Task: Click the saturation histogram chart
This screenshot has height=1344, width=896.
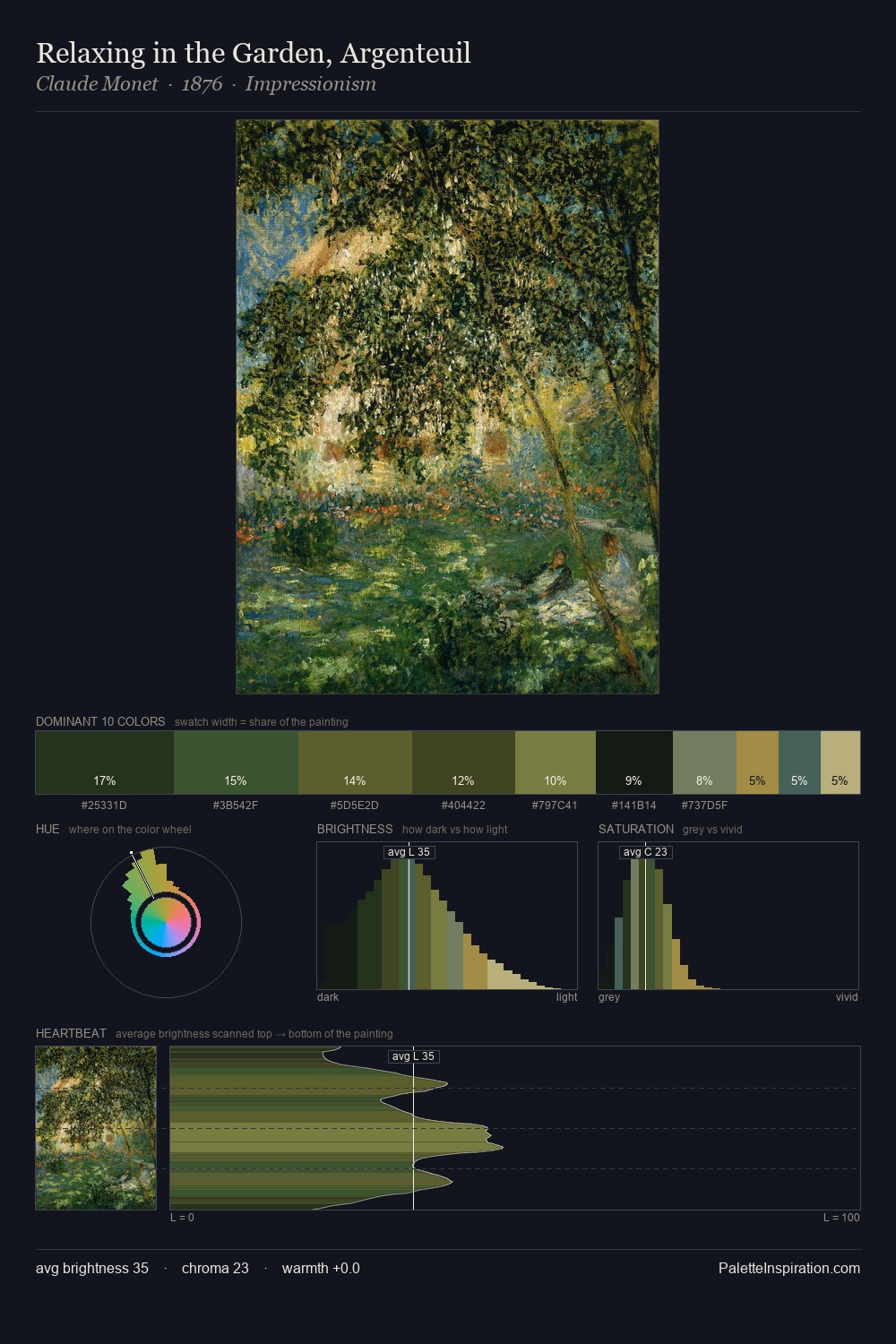Action: click(728, 916)
